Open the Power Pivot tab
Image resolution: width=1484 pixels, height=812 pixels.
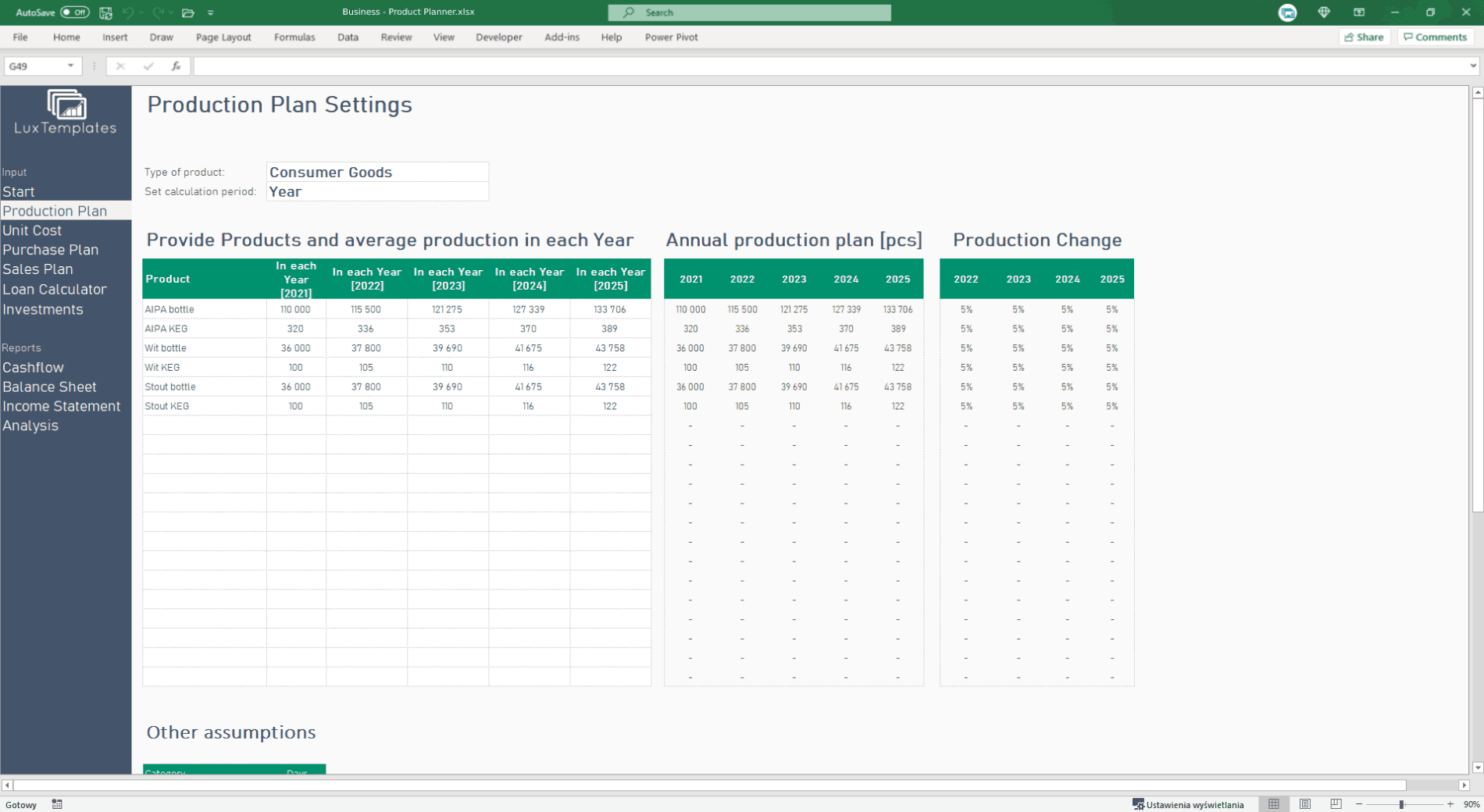(x=671, y=37)
